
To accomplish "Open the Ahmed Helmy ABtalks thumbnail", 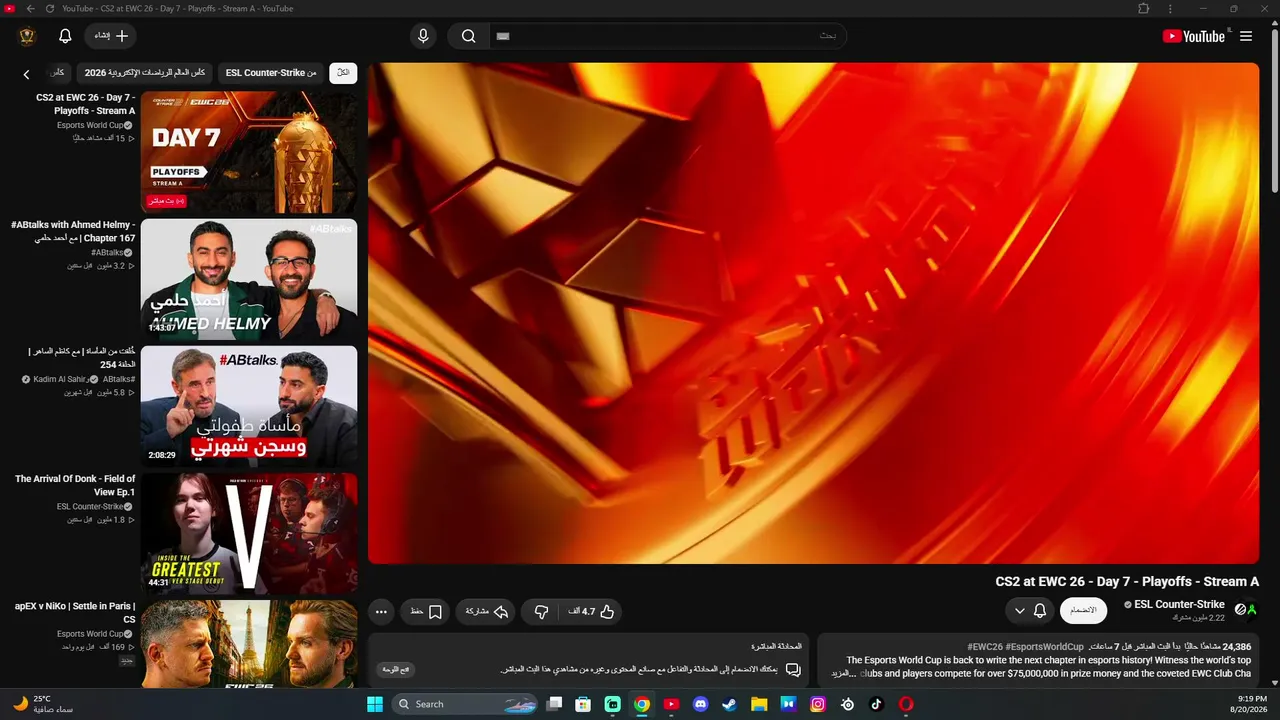I will pos(249,279).
